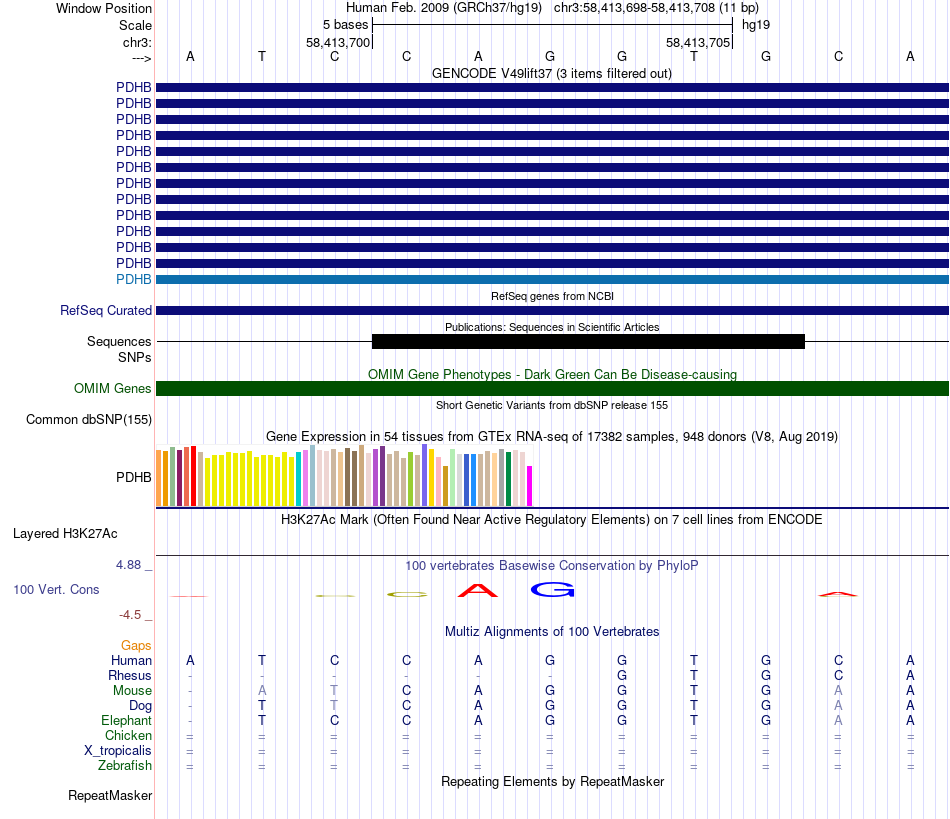950x819 pixels.
Task: Click dark green bar in GTEx expression chart
Action: [x=508, y=479]
